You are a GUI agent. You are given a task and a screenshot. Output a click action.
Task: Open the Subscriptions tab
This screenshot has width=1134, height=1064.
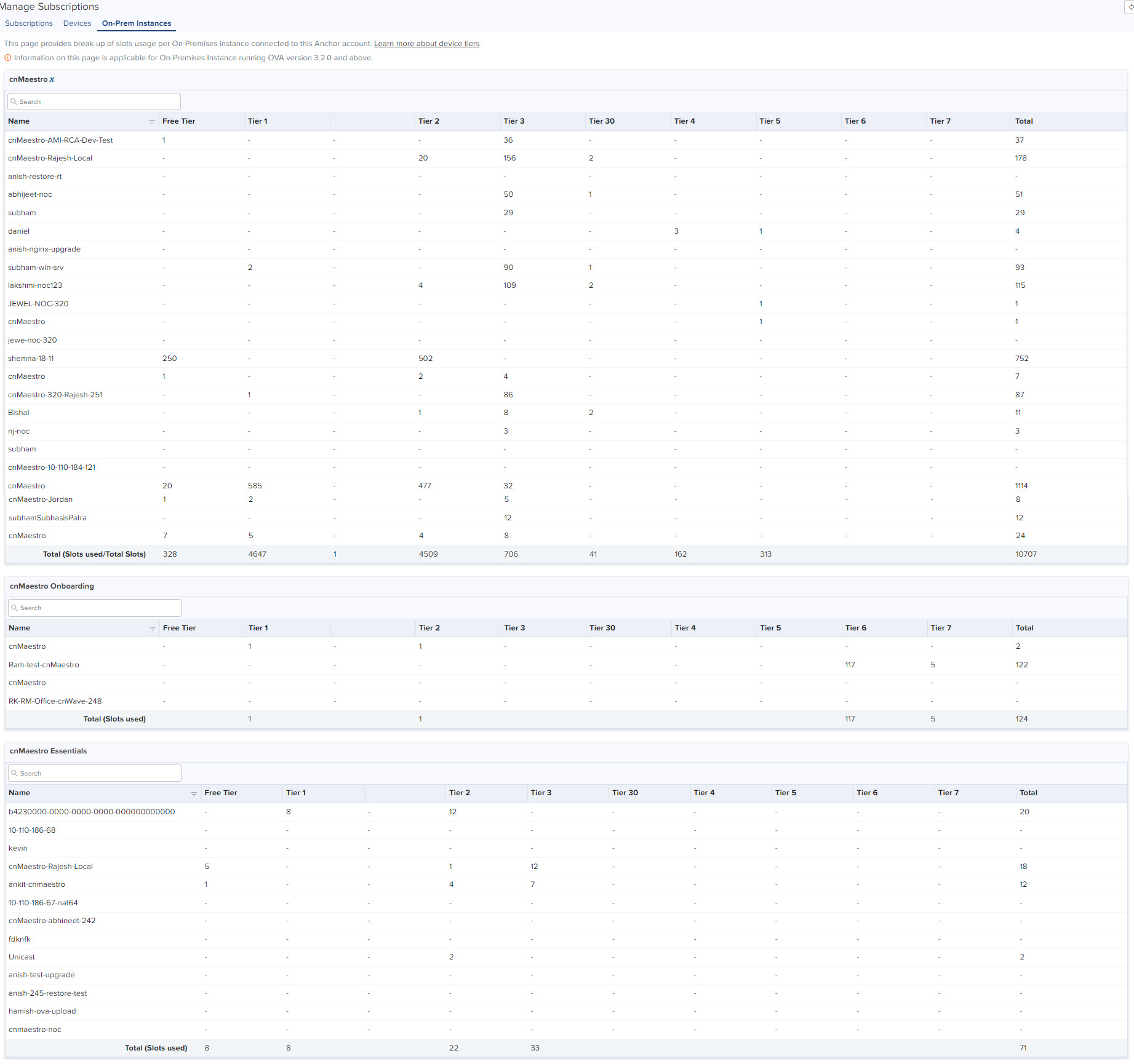(x=29, y=23)
